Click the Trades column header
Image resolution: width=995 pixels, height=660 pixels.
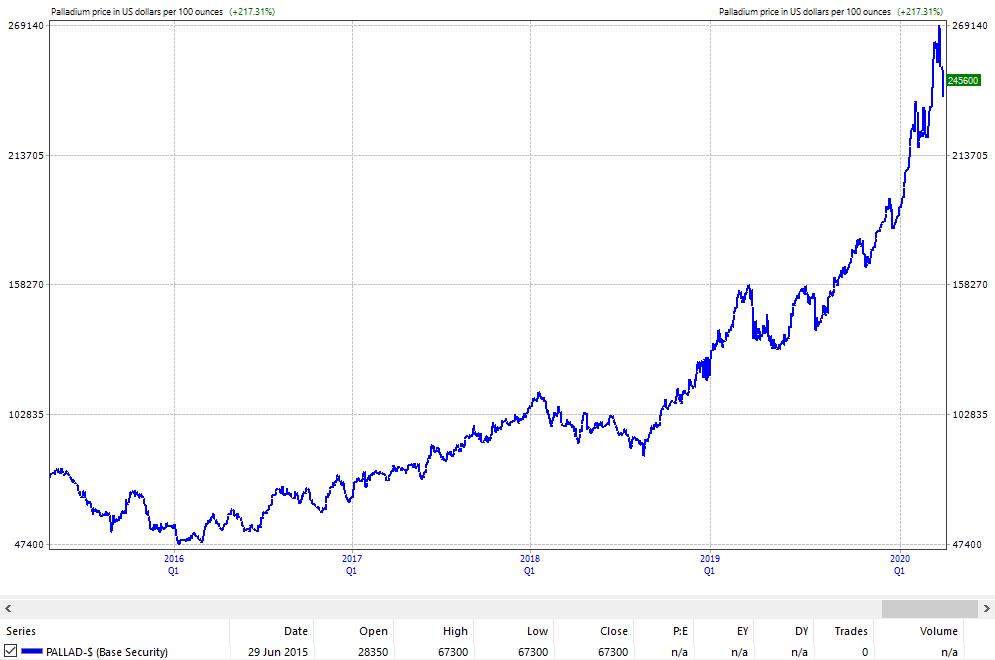point(851,631)
